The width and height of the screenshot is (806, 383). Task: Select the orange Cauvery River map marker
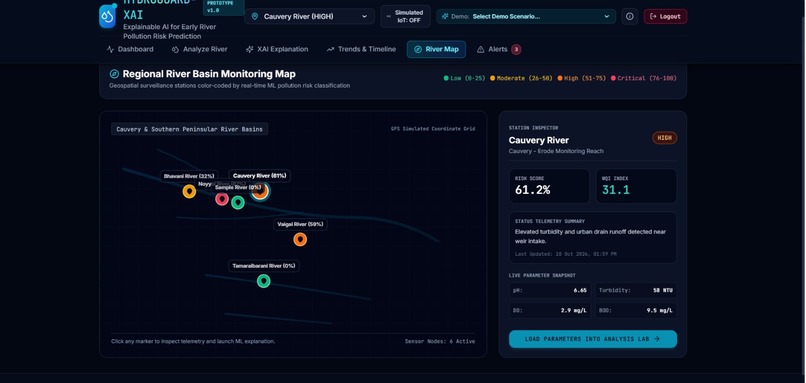pyautogui.click(x=260, y=192)
